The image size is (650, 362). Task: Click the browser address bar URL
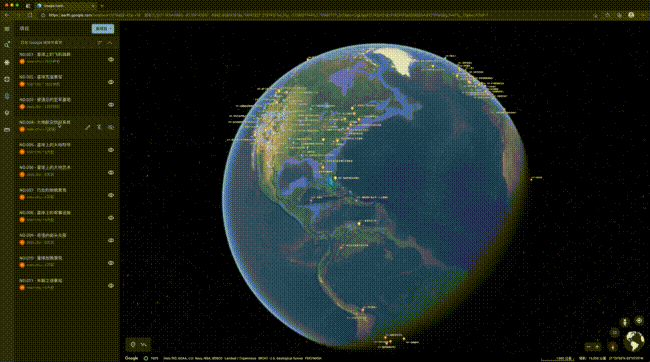pyautogui.click(x=268, y=15)
